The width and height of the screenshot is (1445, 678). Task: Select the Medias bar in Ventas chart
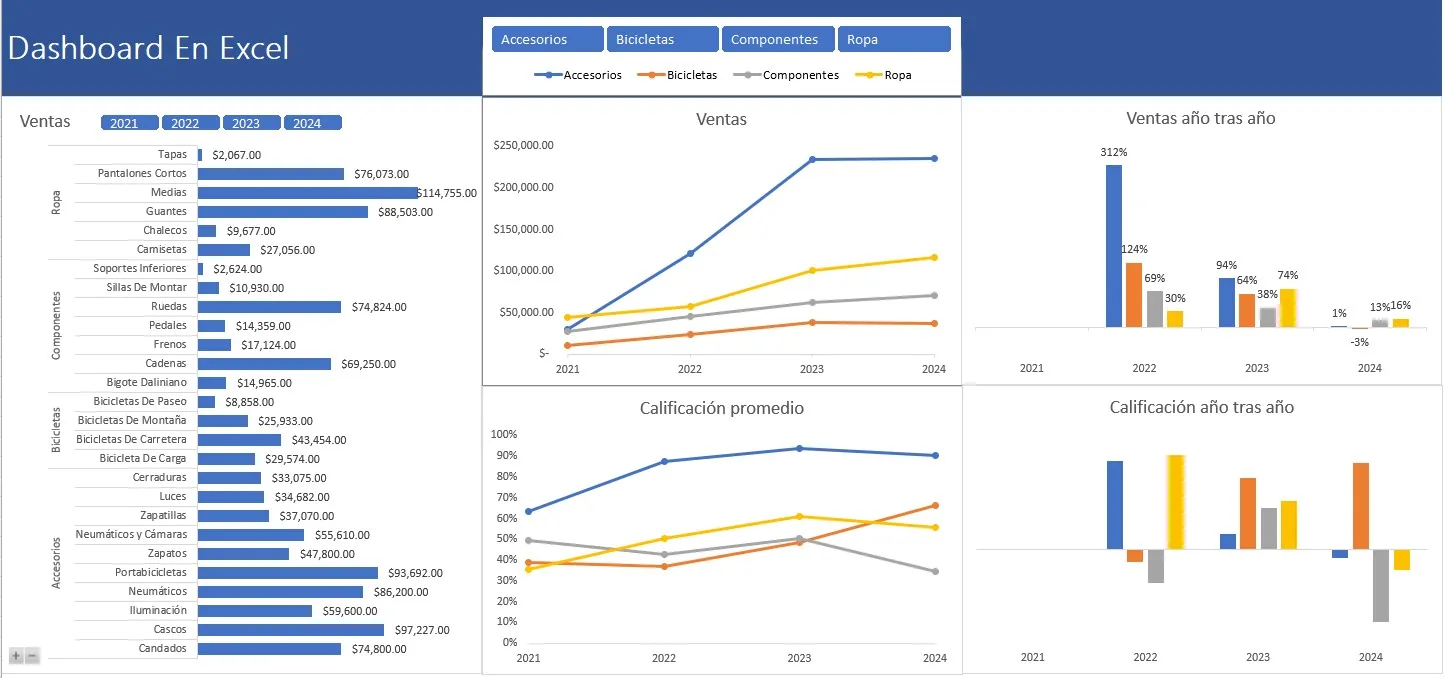coord(308,192)
